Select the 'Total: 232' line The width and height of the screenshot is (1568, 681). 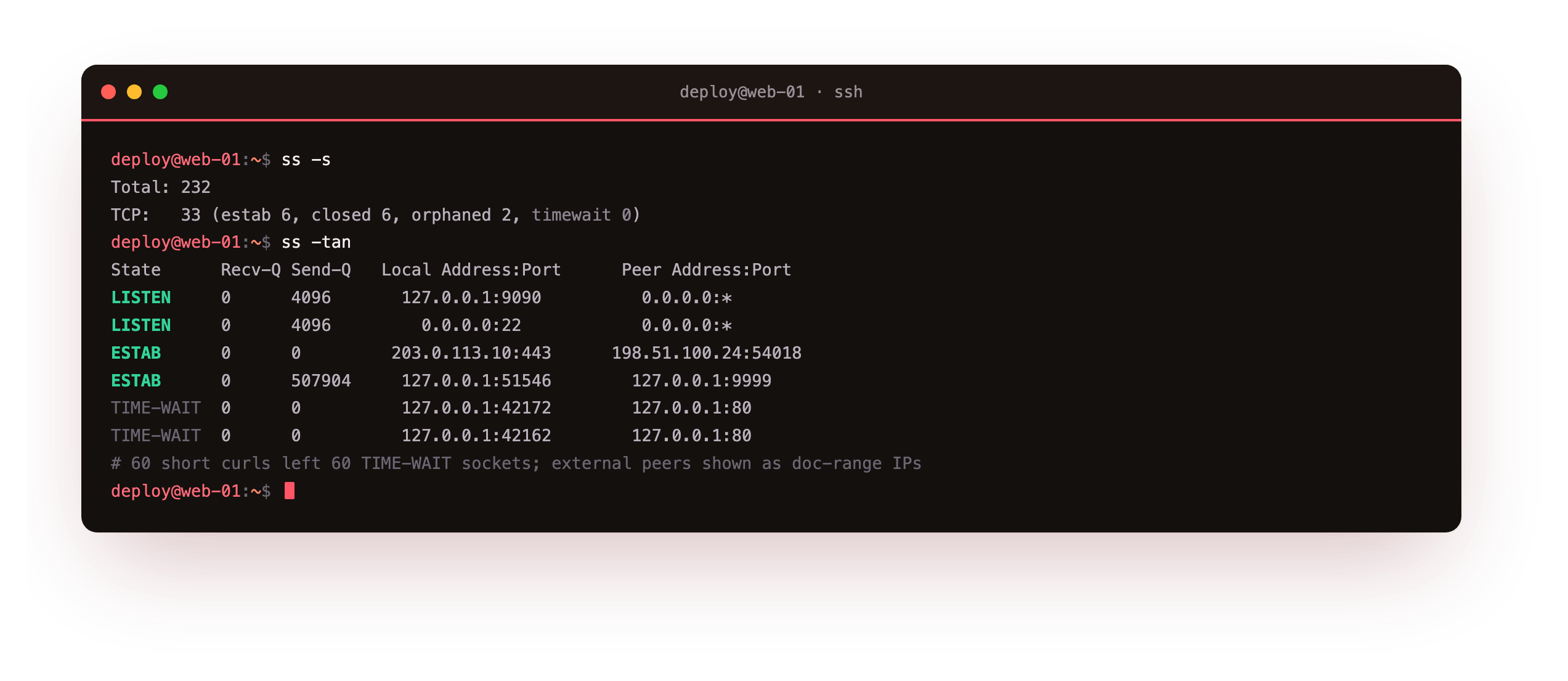point(161,187)
